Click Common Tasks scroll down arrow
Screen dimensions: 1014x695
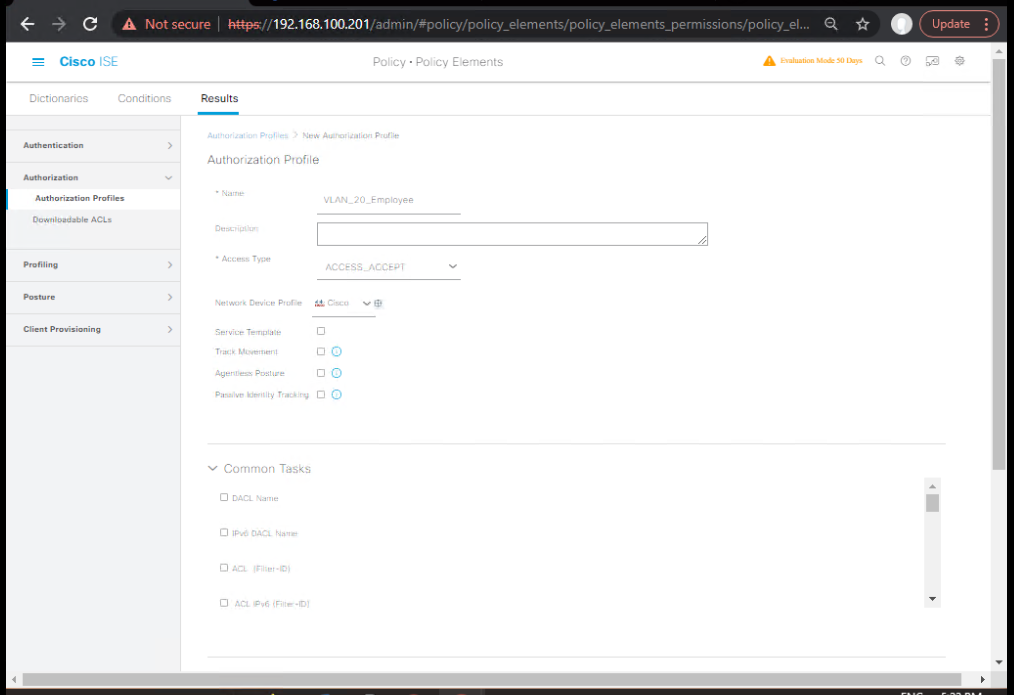point(932,599)
